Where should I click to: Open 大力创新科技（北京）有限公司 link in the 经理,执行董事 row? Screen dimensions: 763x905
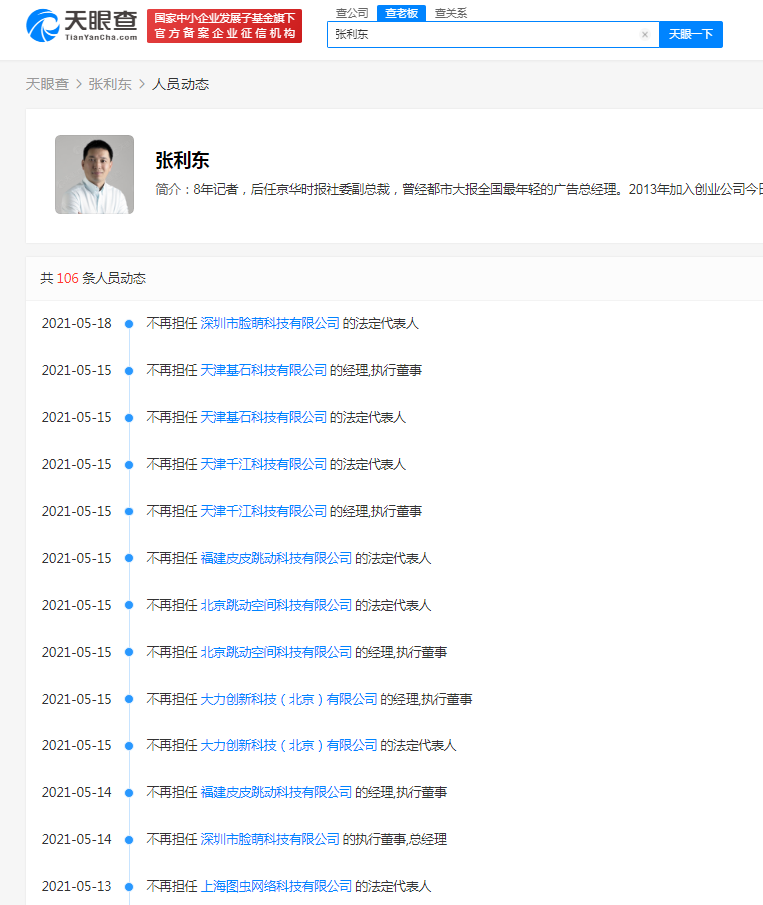pyautogui.click(x=289, y=699)
